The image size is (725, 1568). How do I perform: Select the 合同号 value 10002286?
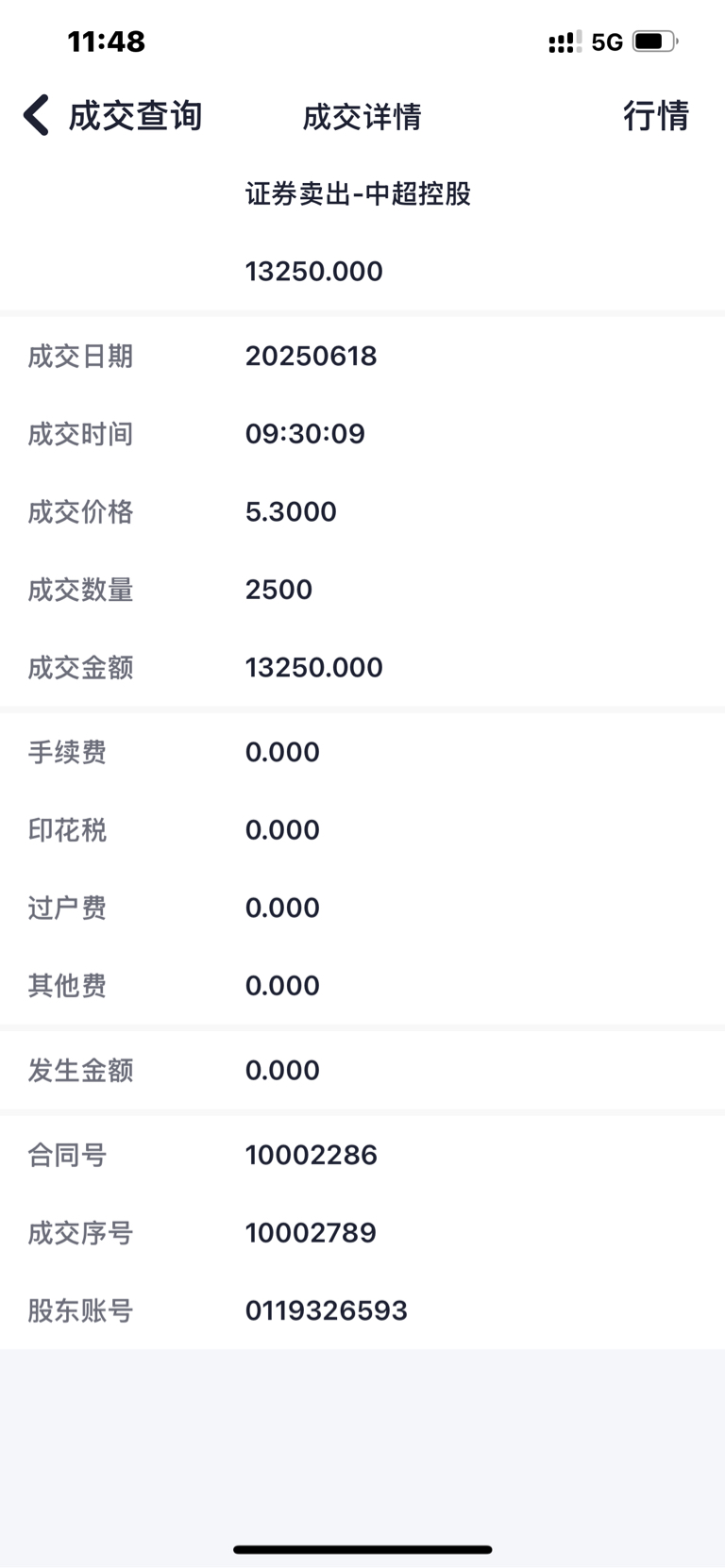[x=311, y=1155]
